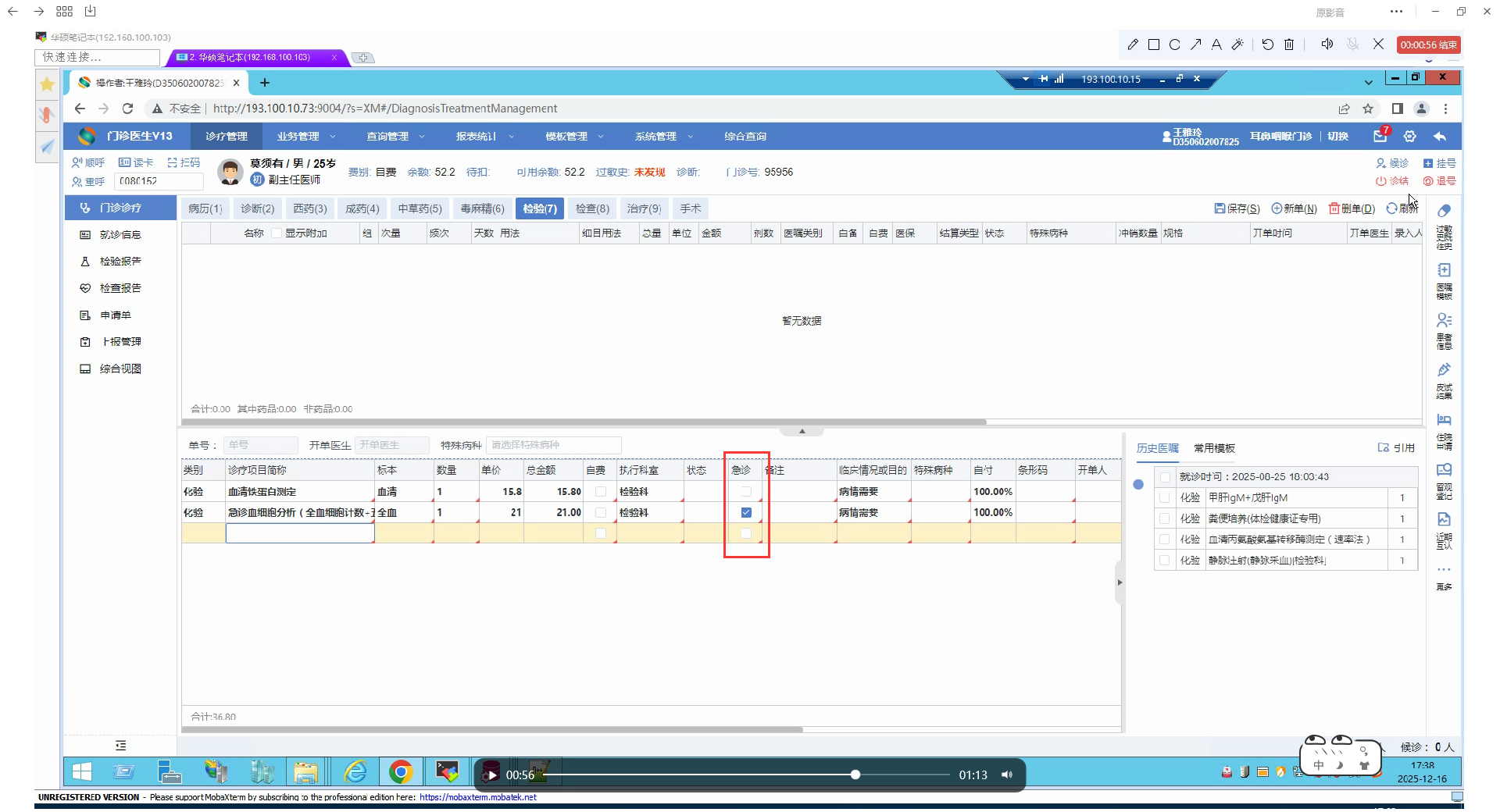Viewport: 1500px width, 812px height.
Task: Check the 粪便培养 history item
Action: [1166, 518]
